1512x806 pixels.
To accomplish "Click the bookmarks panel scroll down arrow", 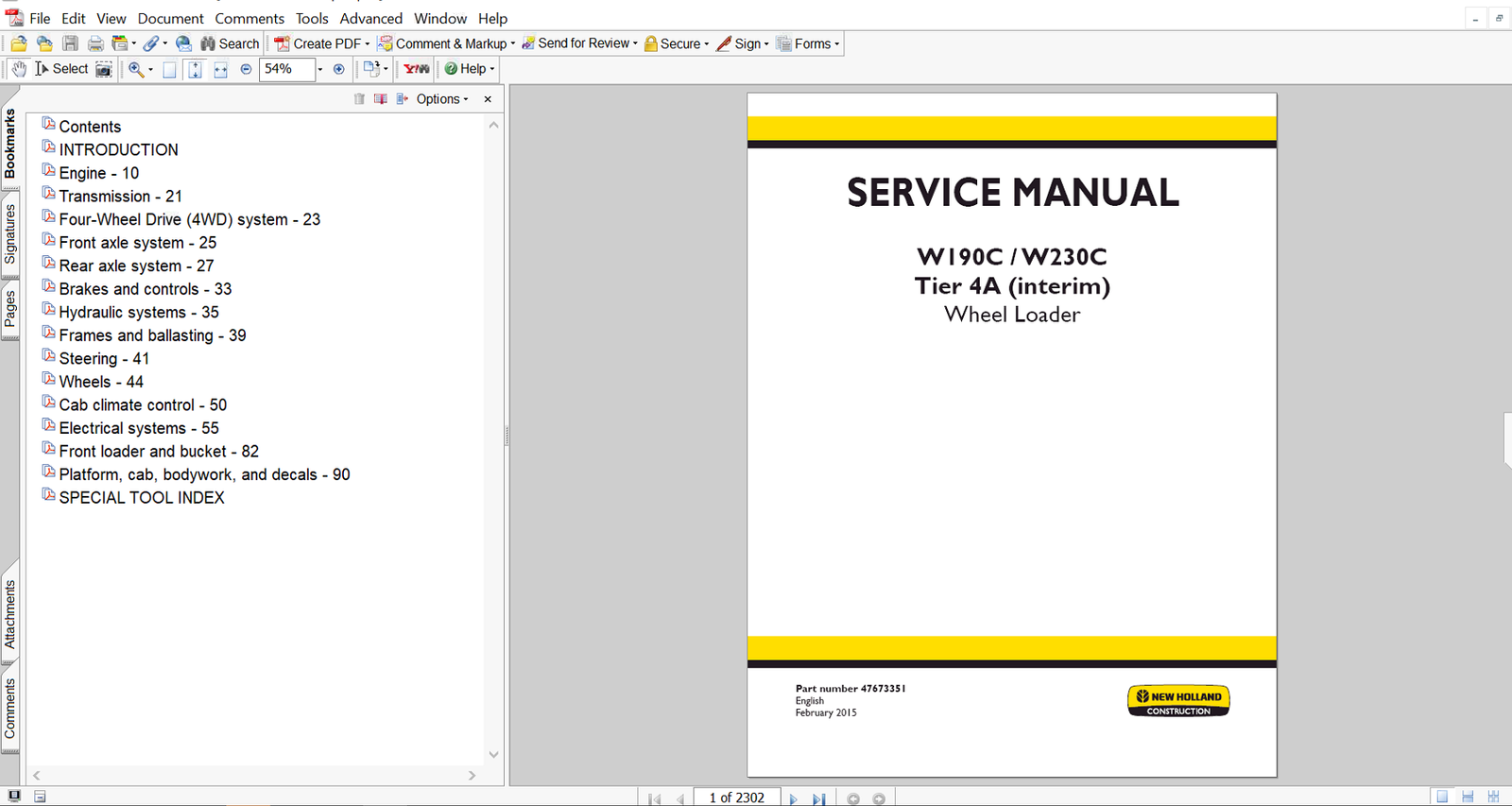I will point(493,754).
